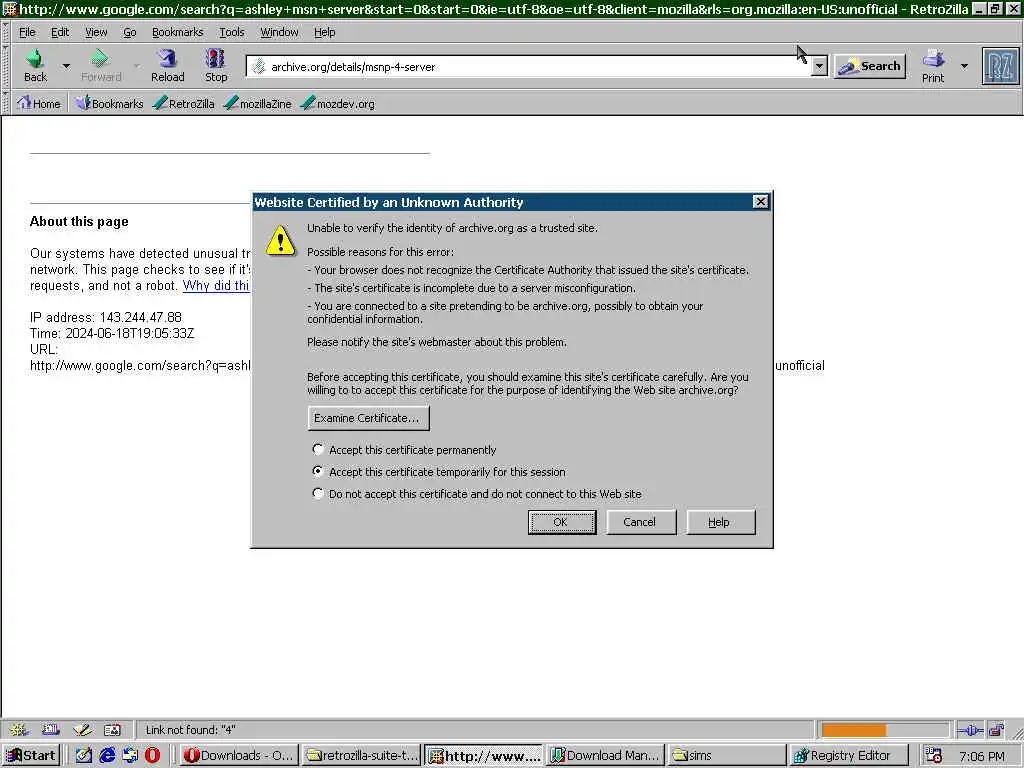Click the 7:06 PM system clock
The height and width of the screenshot is (768, 1024).
[982, 756]
